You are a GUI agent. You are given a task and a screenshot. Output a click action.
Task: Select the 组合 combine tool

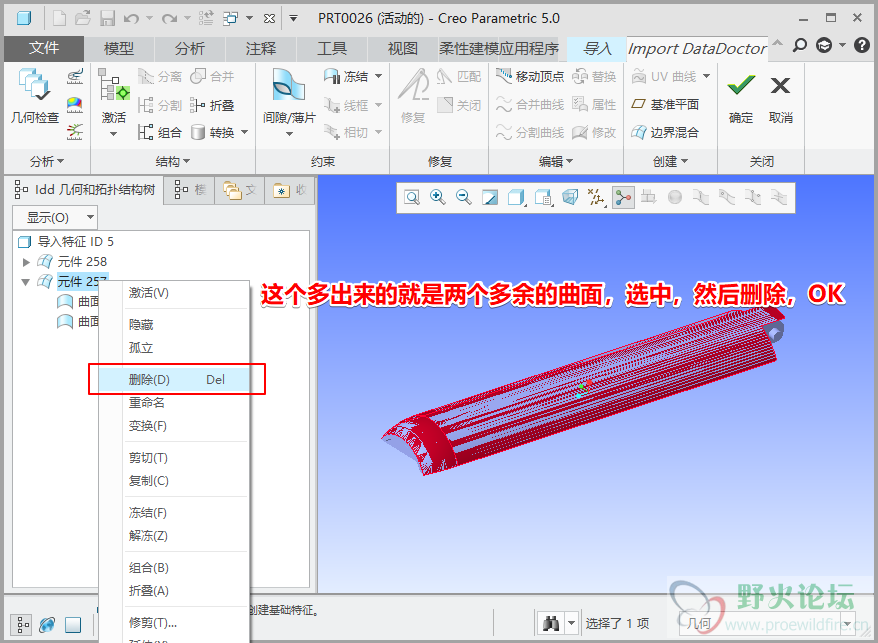[160, 132]
